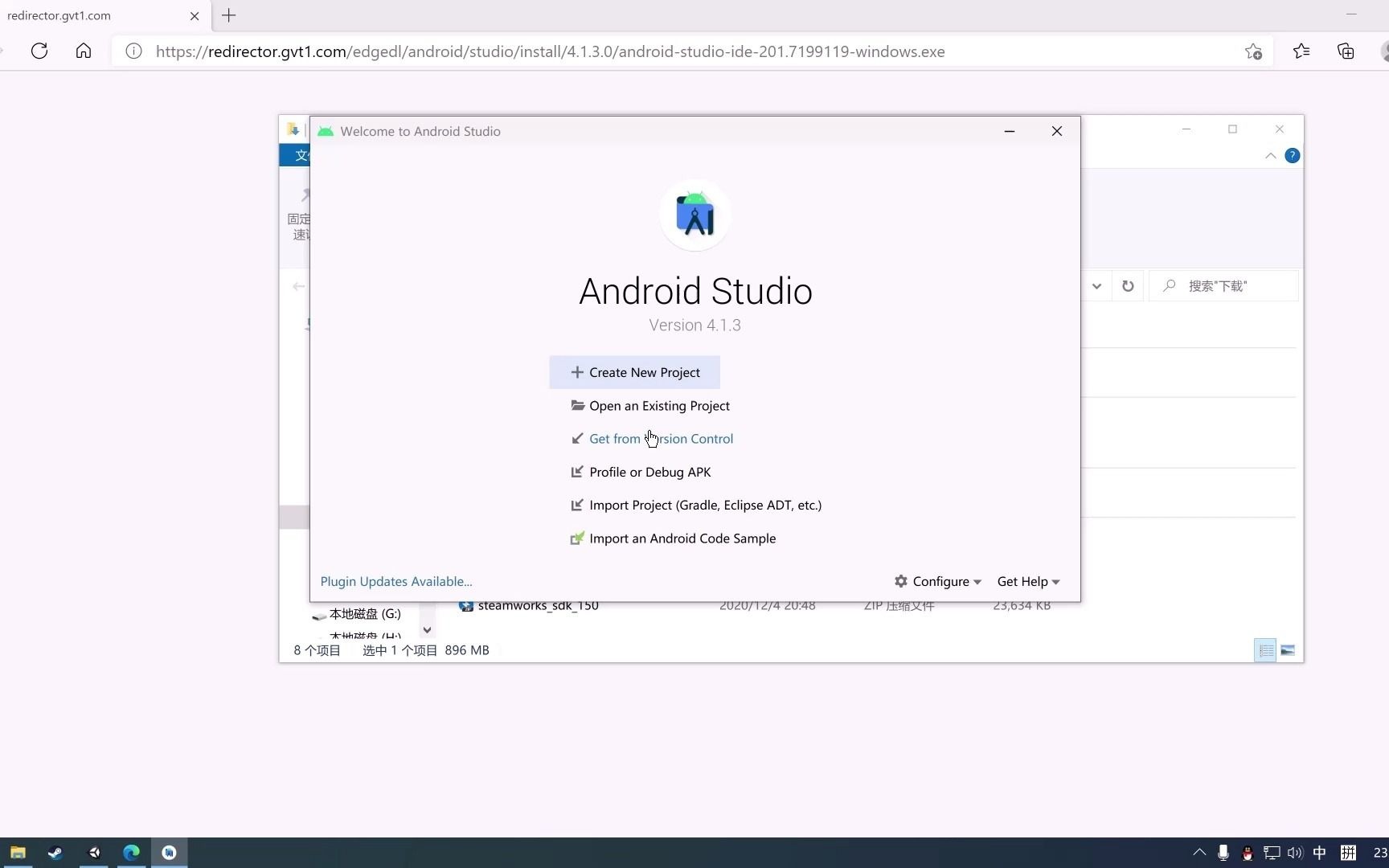Click the import icon beside Import Project
Screen dimensions: 1389x868
tap(577, 505)
